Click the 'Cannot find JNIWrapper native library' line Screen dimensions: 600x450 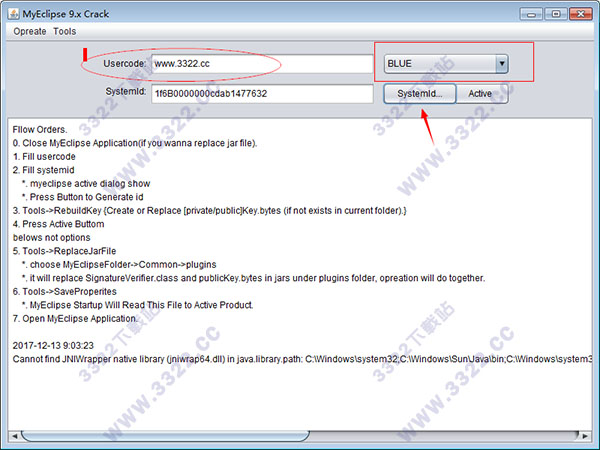(x=302, y=359)
